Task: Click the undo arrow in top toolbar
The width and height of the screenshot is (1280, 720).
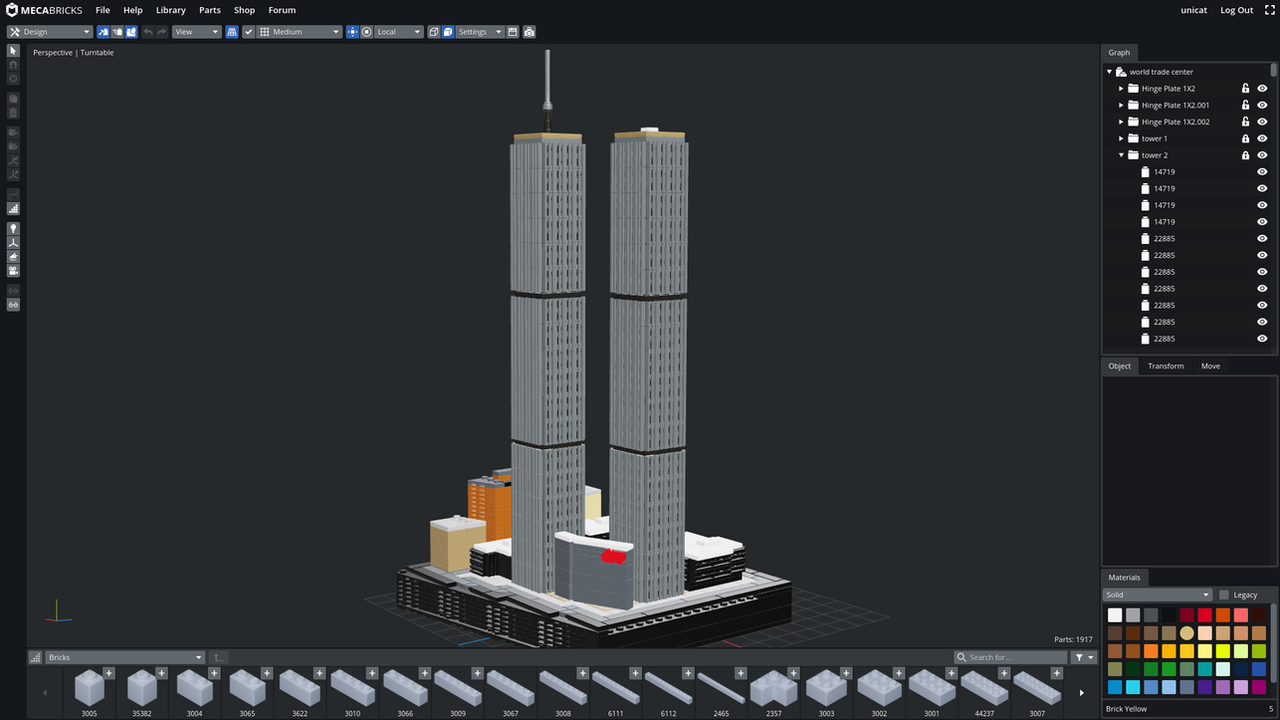Action: (148, 32)
